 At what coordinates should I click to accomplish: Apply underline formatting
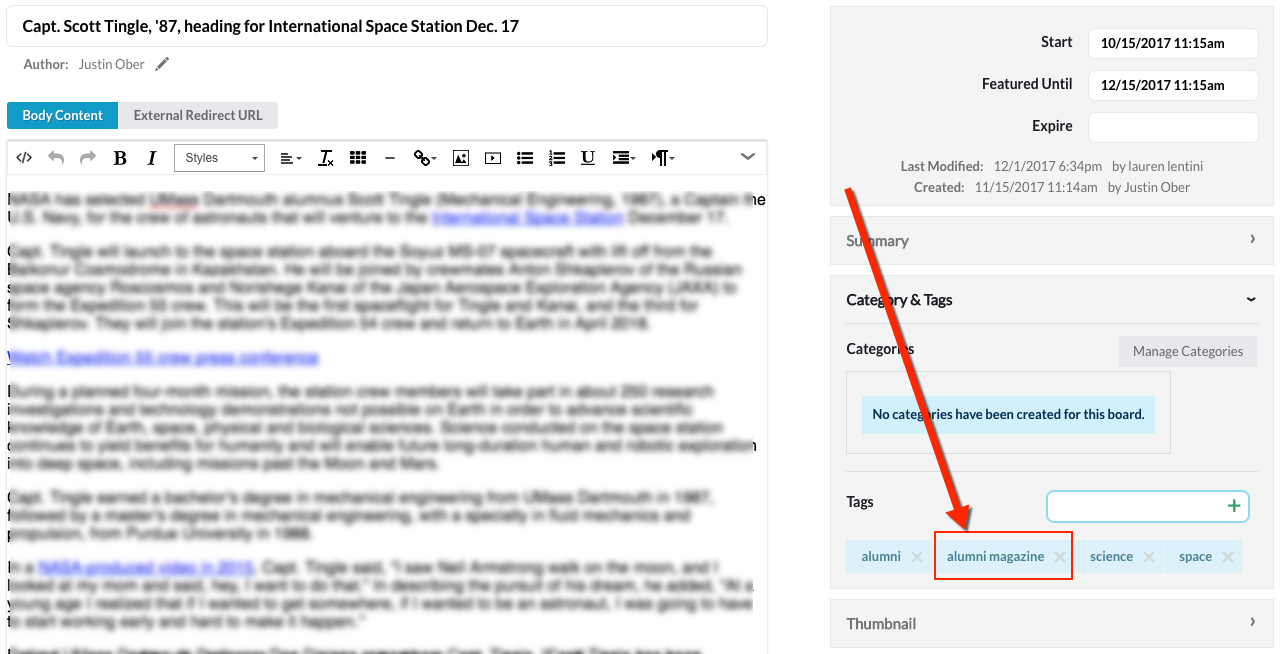[588, 158]
